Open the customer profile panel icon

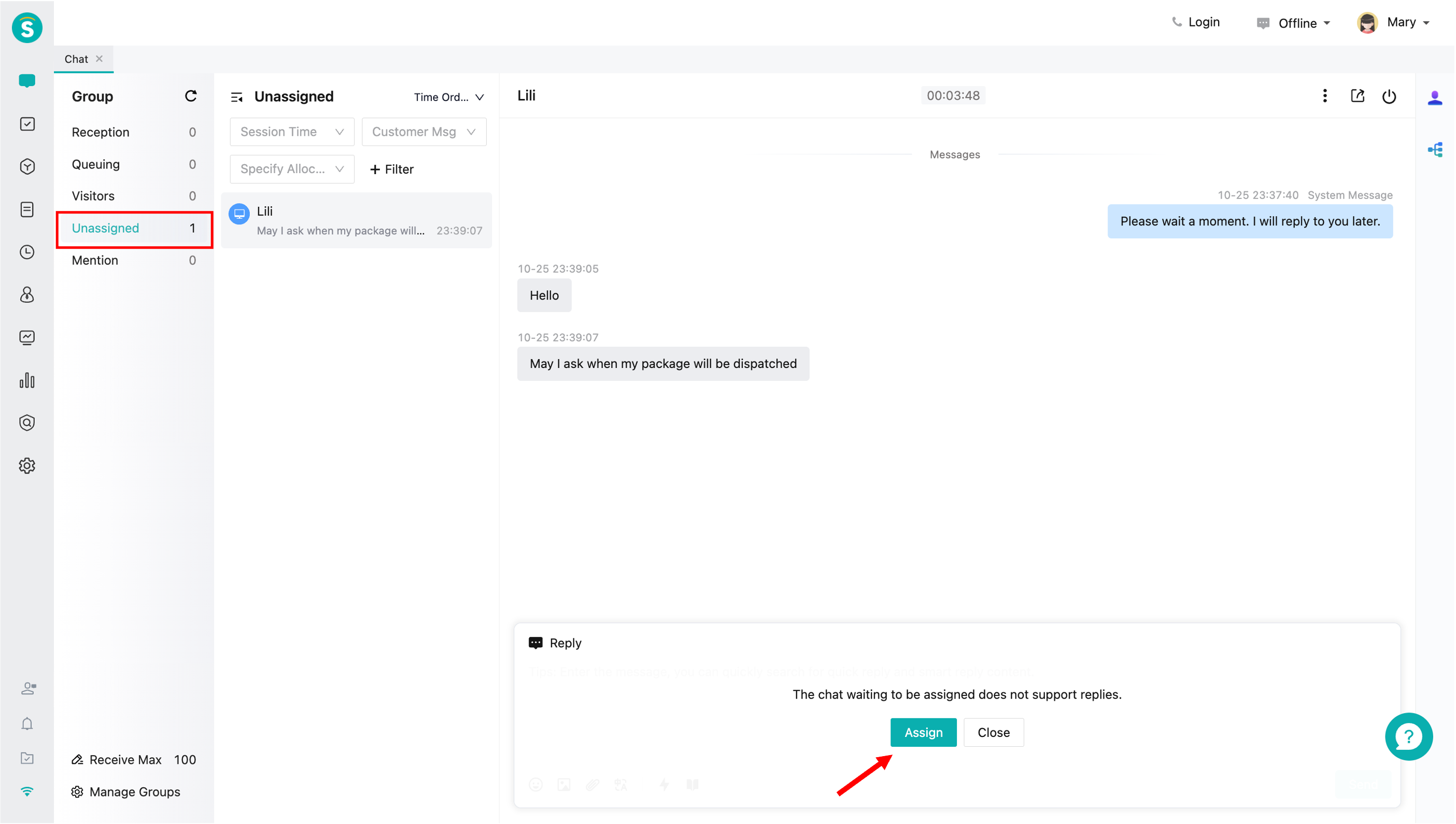(1435, 98)
